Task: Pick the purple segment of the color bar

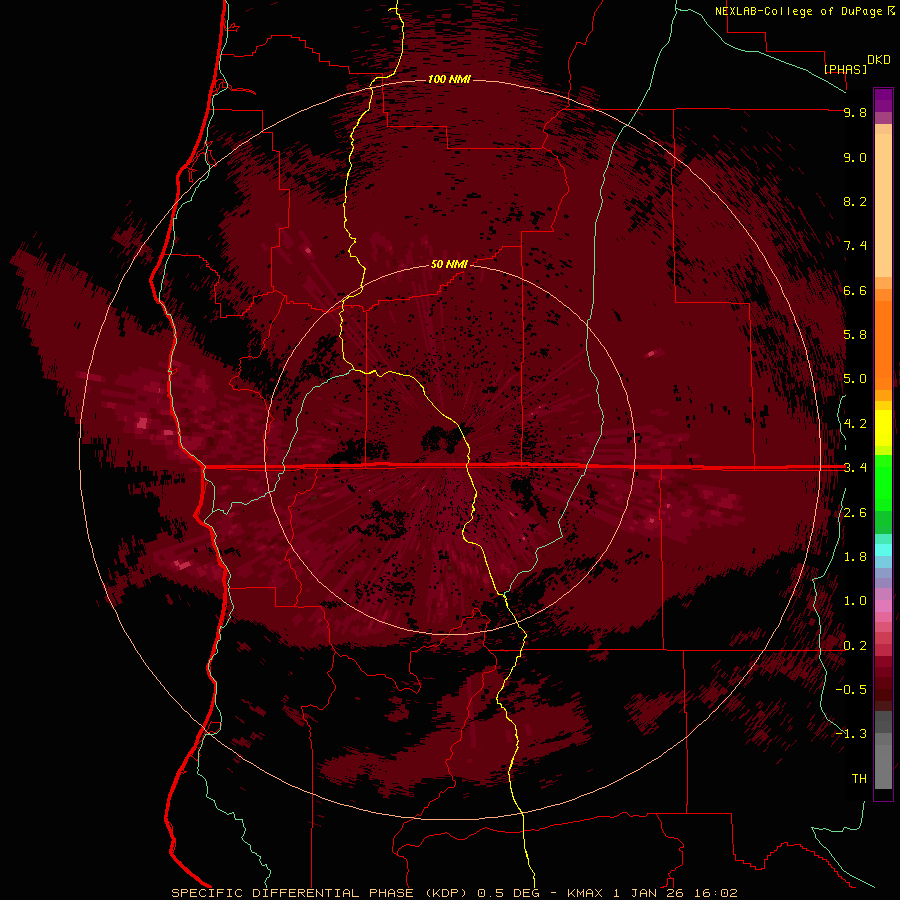Action: (x=883, y=101)
